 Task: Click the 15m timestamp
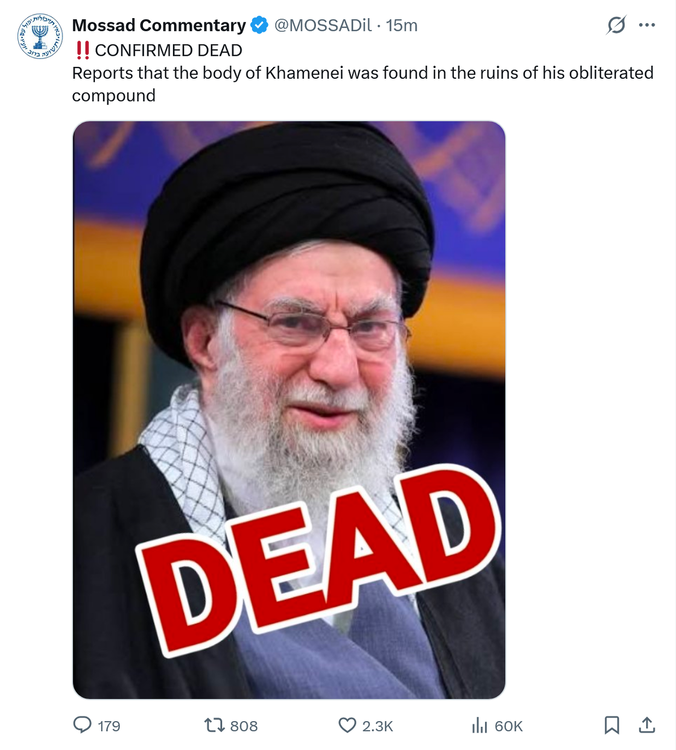[x=401, y=25]
